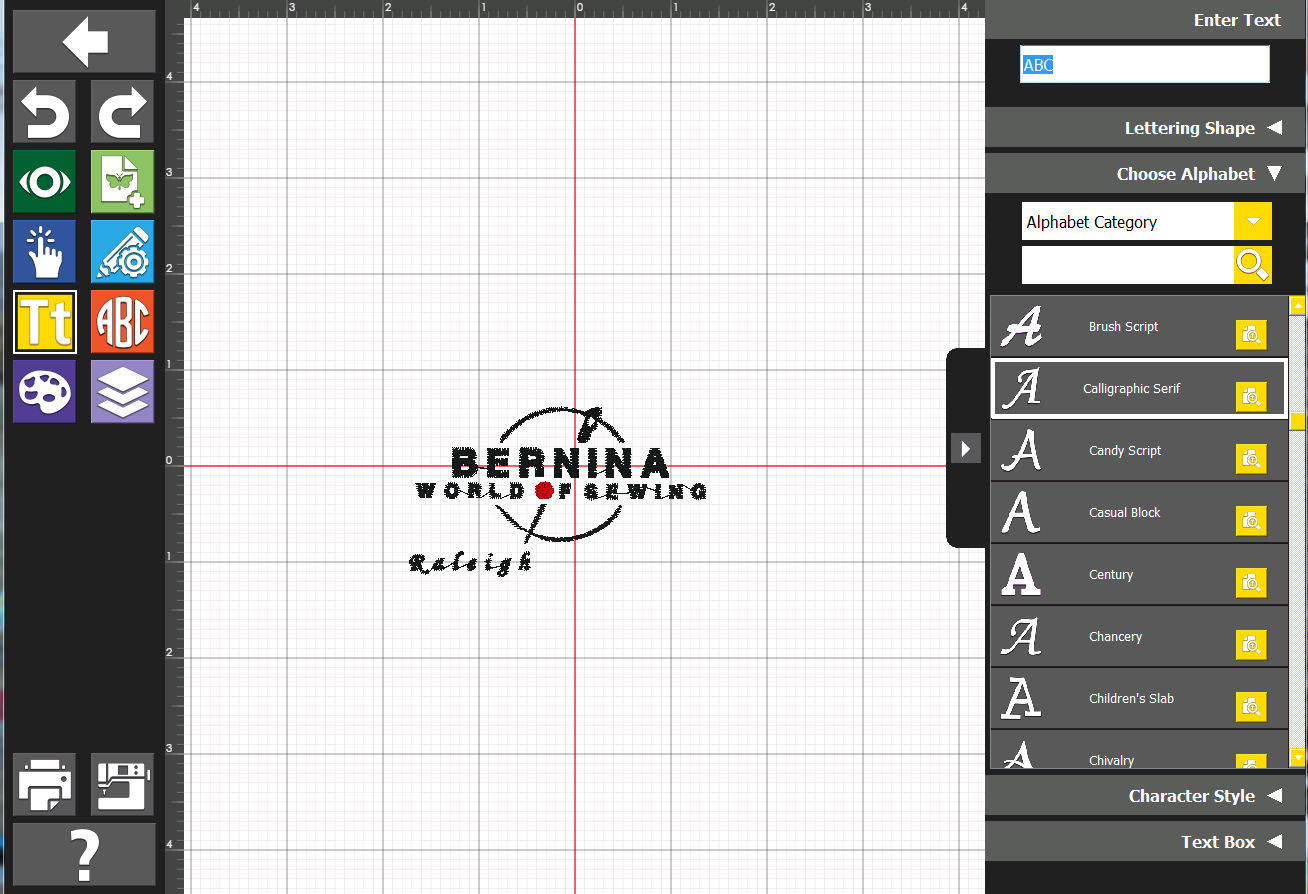Open the color palette tool
Viewport: 1308px width, 894px height.
pyautogui.click(x=44, y=392)
